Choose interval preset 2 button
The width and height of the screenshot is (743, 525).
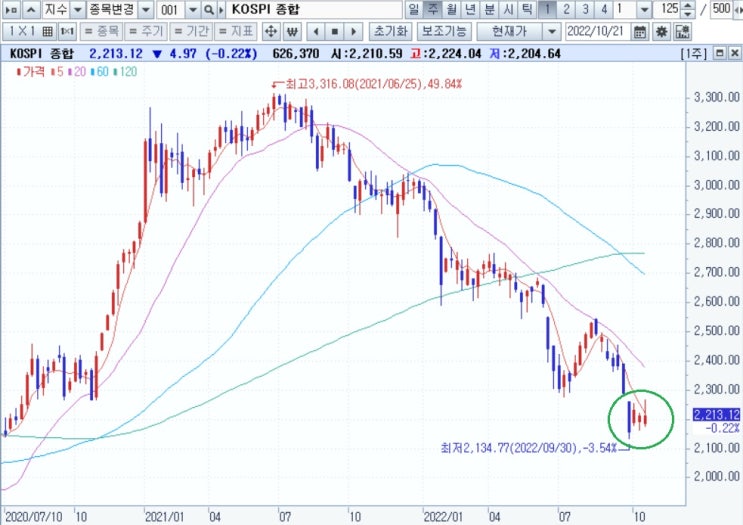(566, 9)
